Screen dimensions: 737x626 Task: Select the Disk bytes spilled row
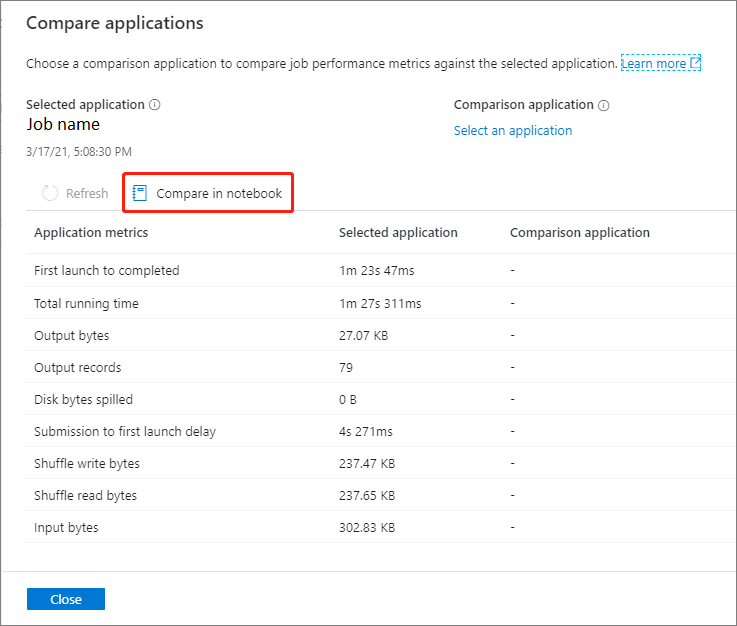(83, 399)
